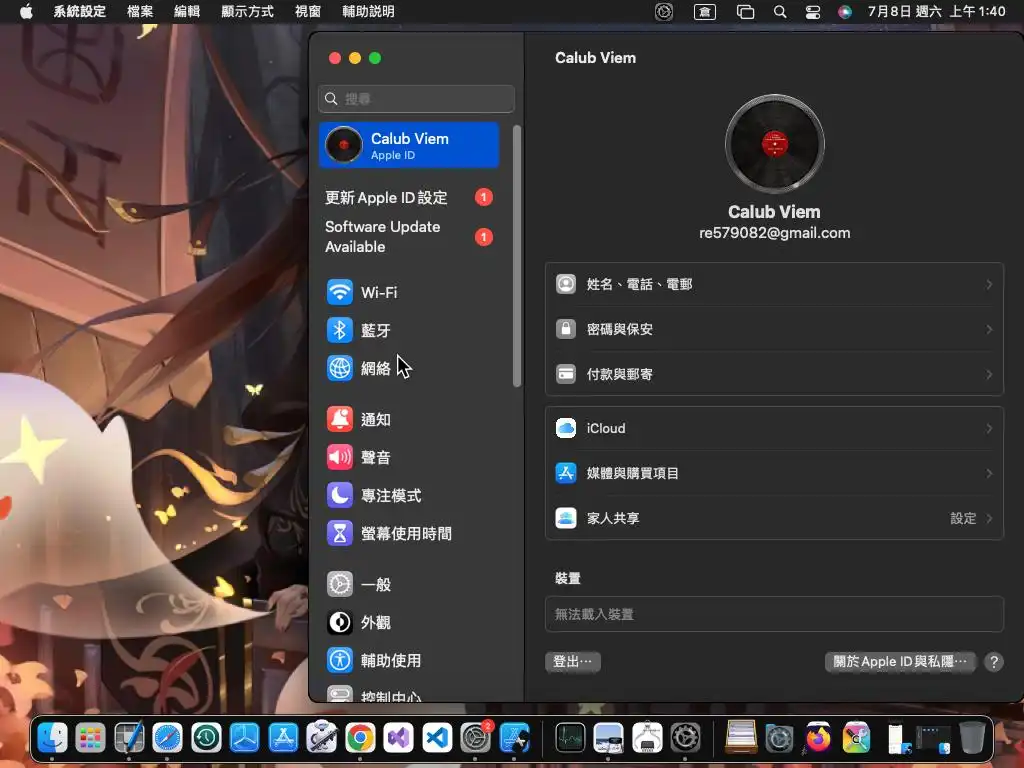Open Visual Studio Code from the Dock
The width and height of the screenshot is (1024, 768).
pos(437,739)
